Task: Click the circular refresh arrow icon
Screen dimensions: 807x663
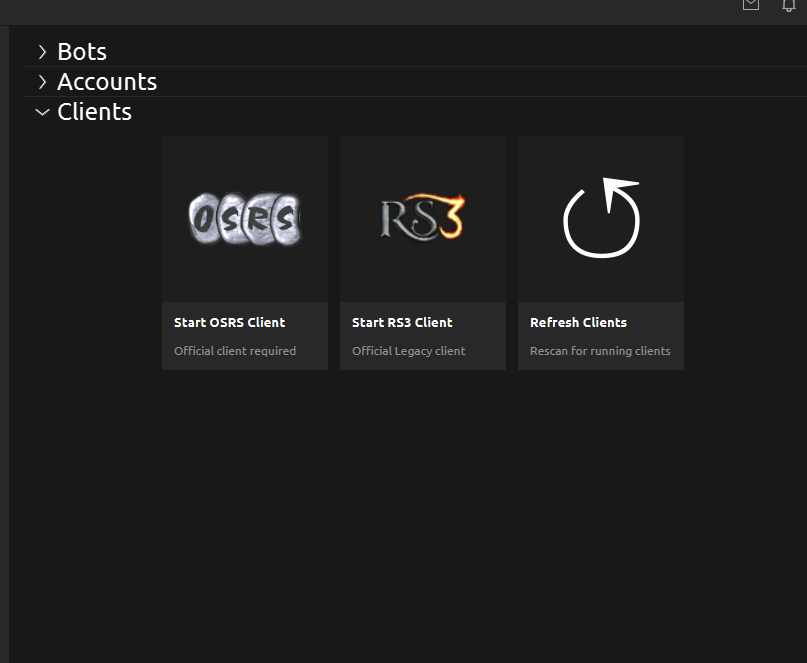Action: pyautogui.click(x=601, y=219)
